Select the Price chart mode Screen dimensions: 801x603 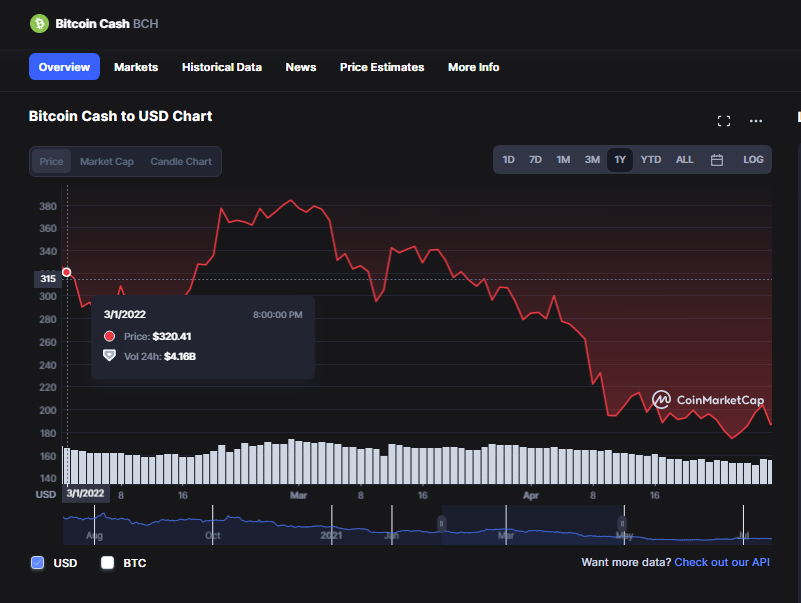tap(51, 161)
